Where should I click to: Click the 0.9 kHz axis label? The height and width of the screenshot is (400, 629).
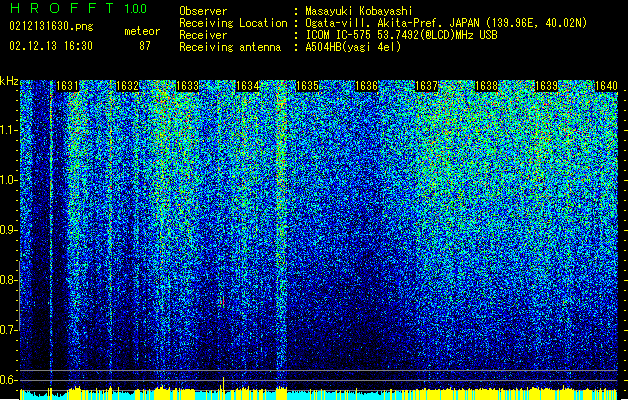[8, 230]
